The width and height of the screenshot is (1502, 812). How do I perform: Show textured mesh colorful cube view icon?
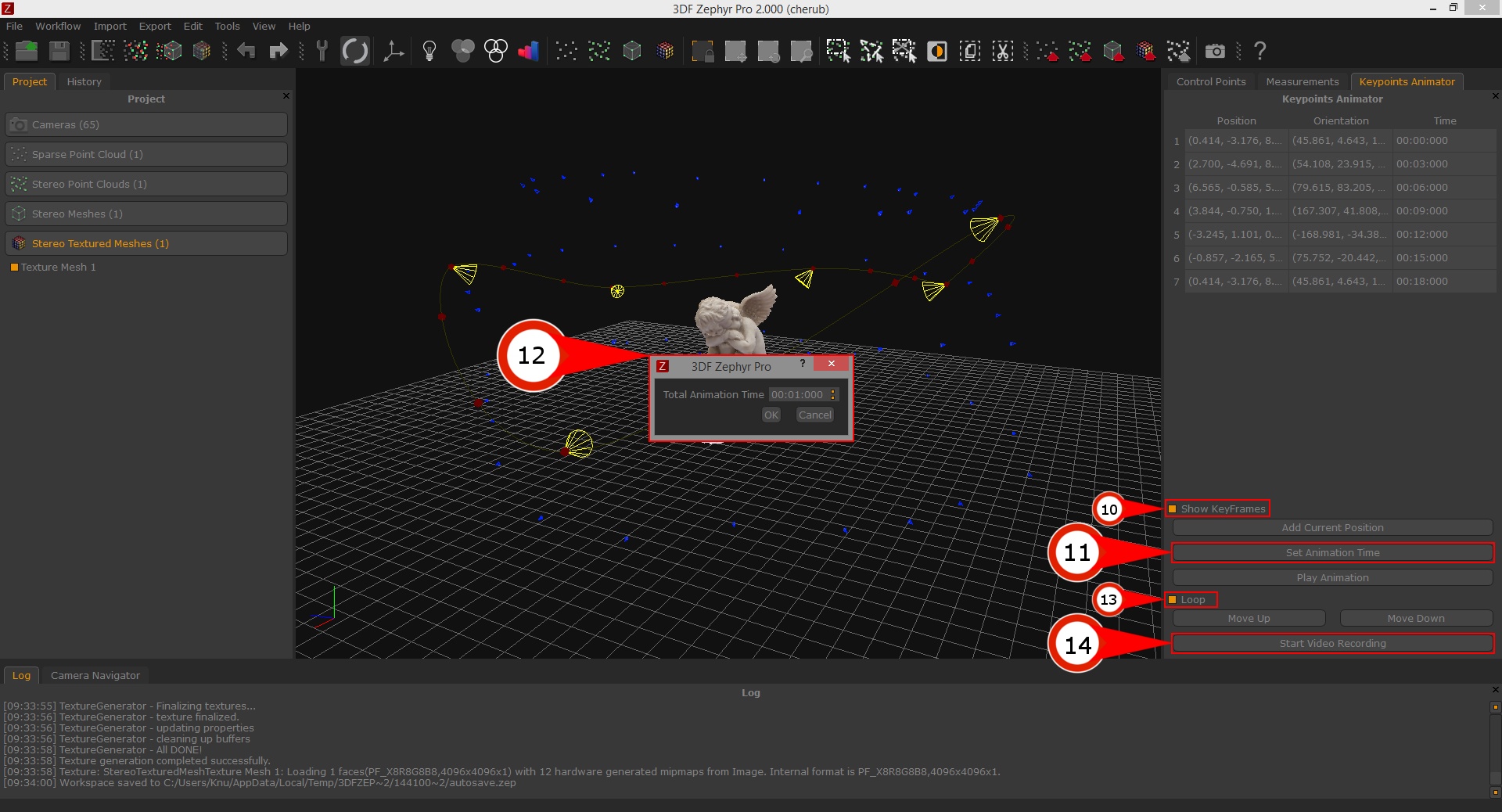665,52
